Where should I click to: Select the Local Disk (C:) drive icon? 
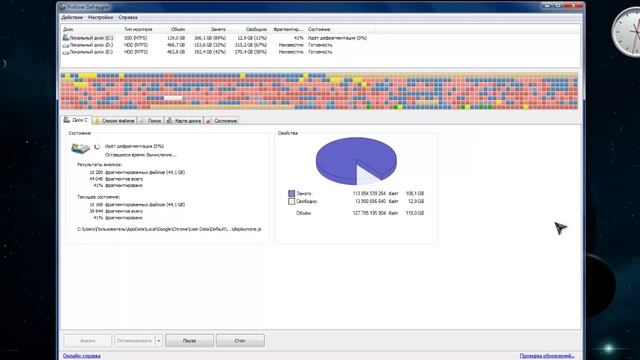pyautogui.click(x=65, y=38)
